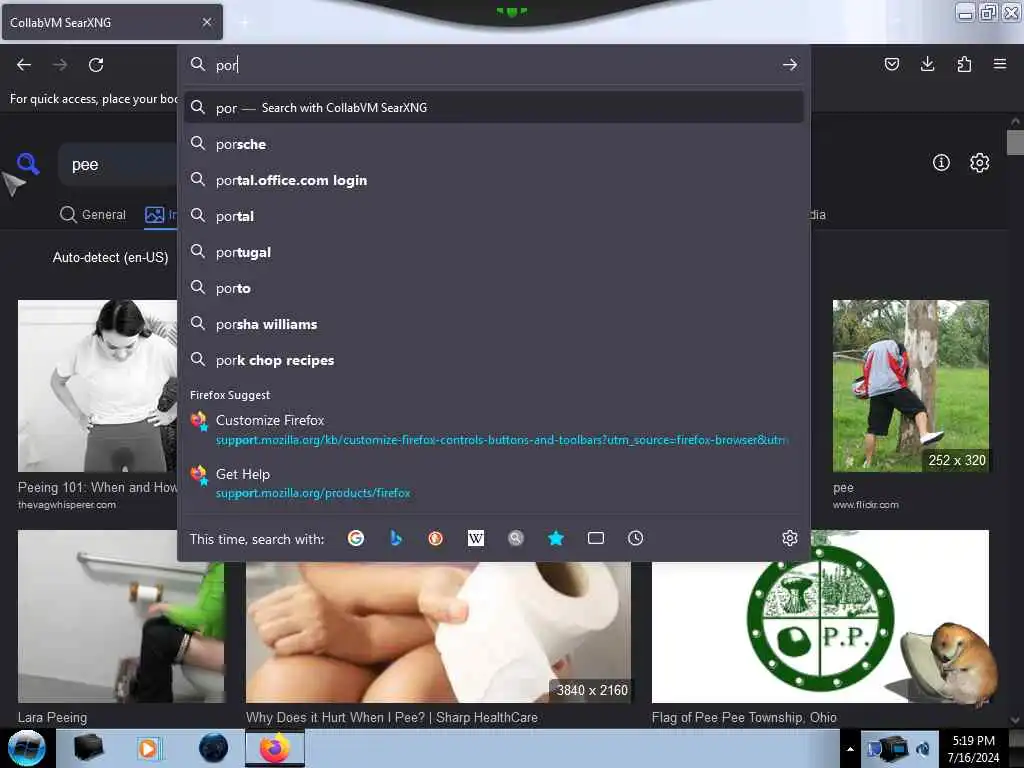Image resolution: width=1024 pixels, height=768 pixels.
Task: Open the Firefox hamburger menu
Action: 1000,64
